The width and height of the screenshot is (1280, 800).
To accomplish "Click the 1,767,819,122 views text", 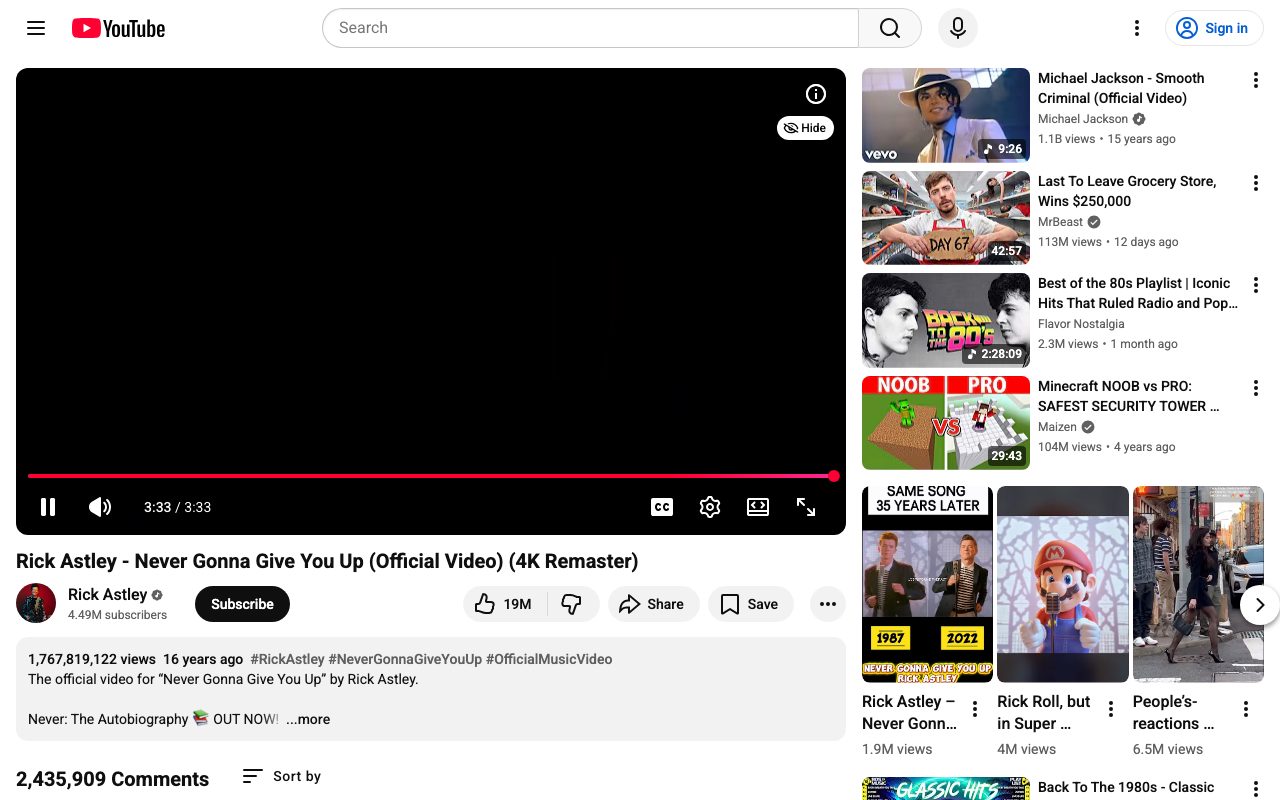I will pos(92,659).
